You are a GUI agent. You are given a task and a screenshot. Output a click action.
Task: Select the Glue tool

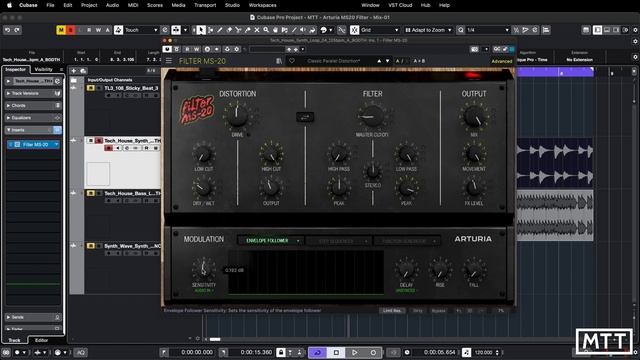tap(247, 30)
